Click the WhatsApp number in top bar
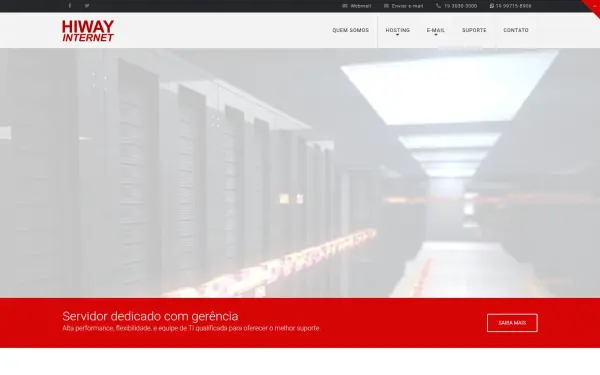Viewport: 600px width, 375px height. point(510,6)
